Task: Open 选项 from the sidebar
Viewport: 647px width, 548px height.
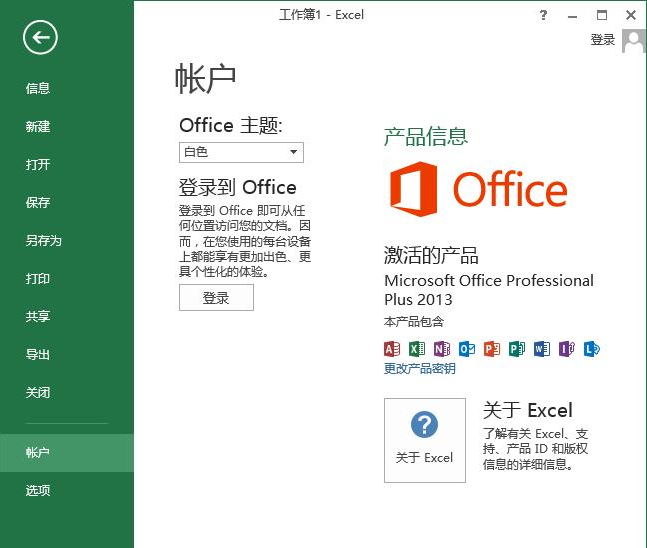Action: click(38, 491)
